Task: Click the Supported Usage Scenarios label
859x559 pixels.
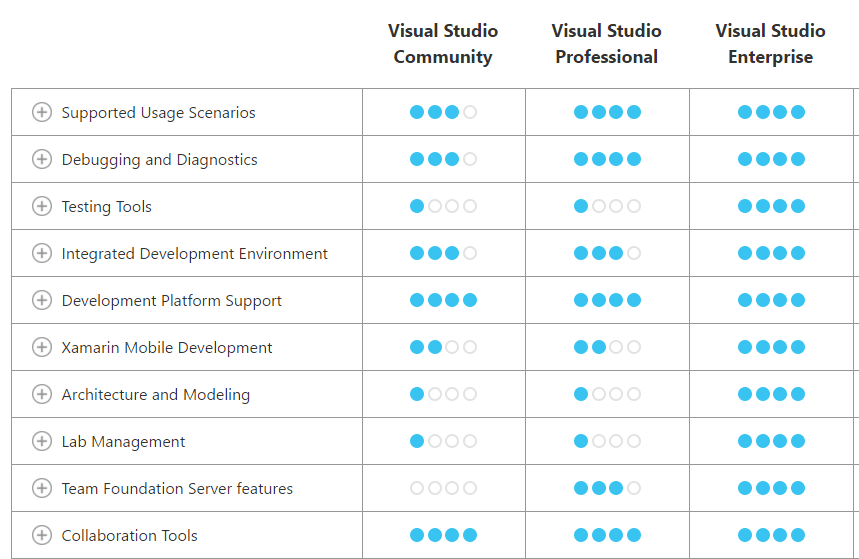Action: point(158,113)
